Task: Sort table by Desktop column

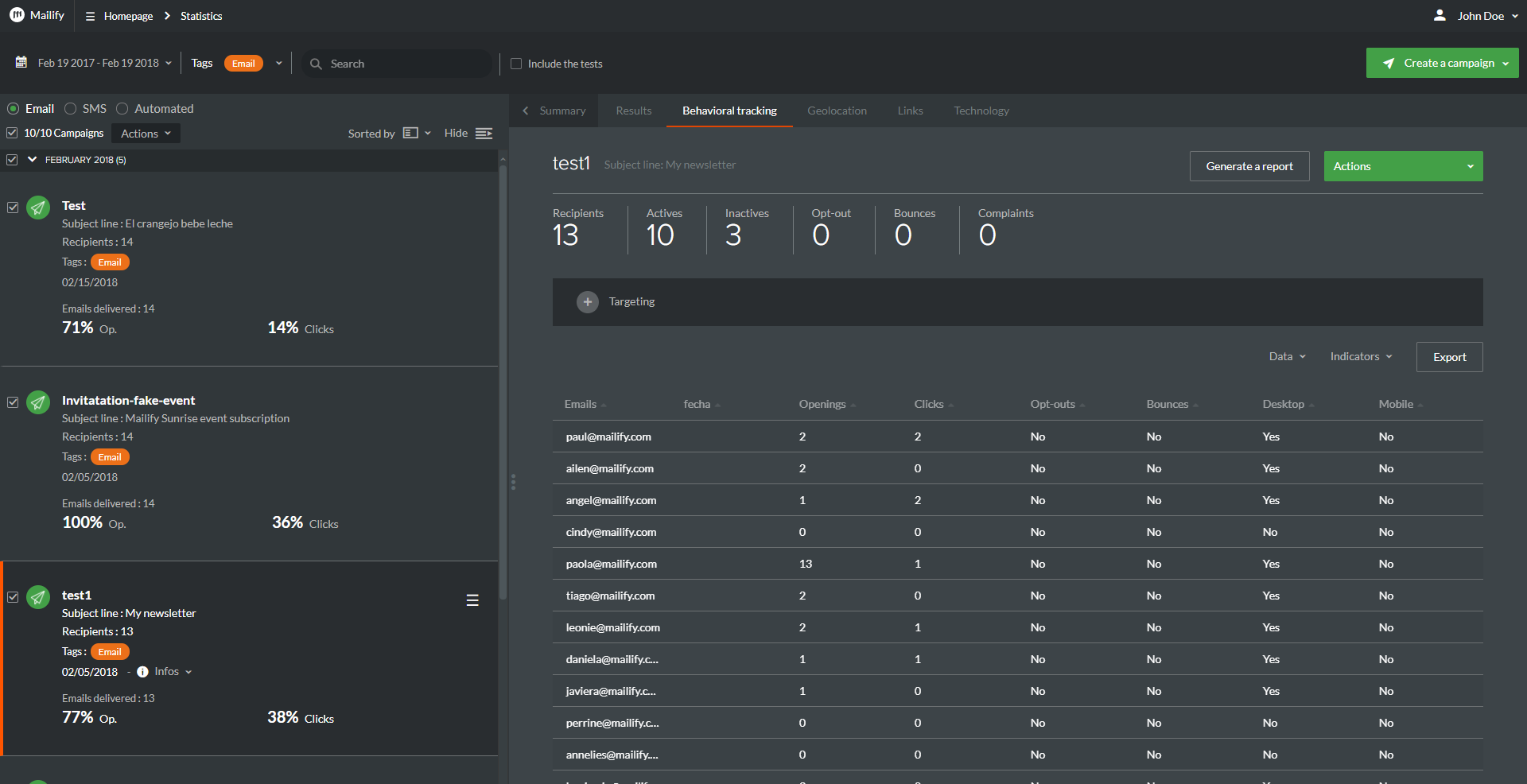Action: click(x=1311, y=405)
